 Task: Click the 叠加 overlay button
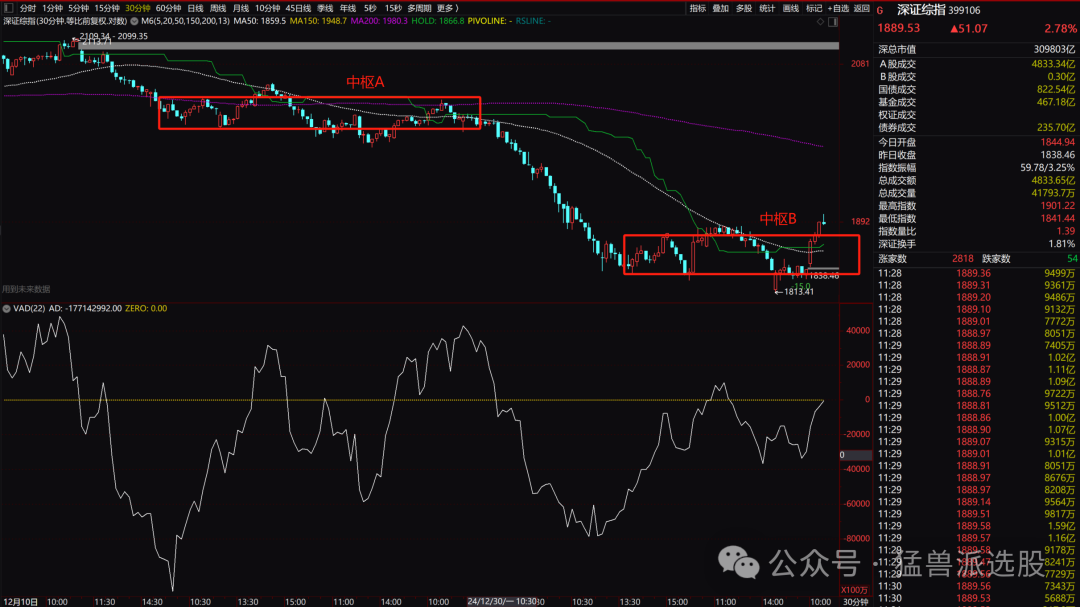click(x=720, y=8)
